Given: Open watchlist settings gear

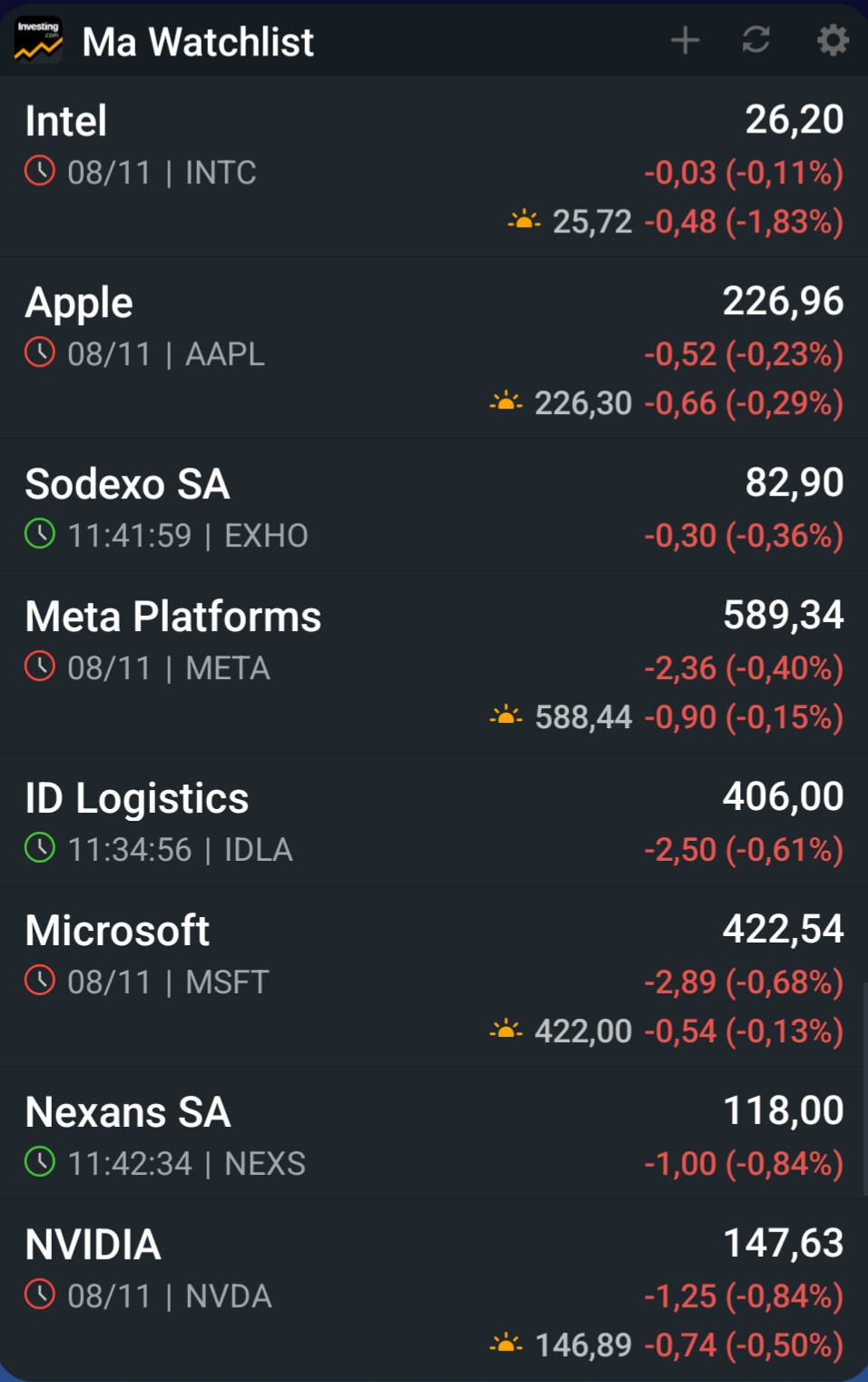Looking at the screenshot, I should point(832,41).
